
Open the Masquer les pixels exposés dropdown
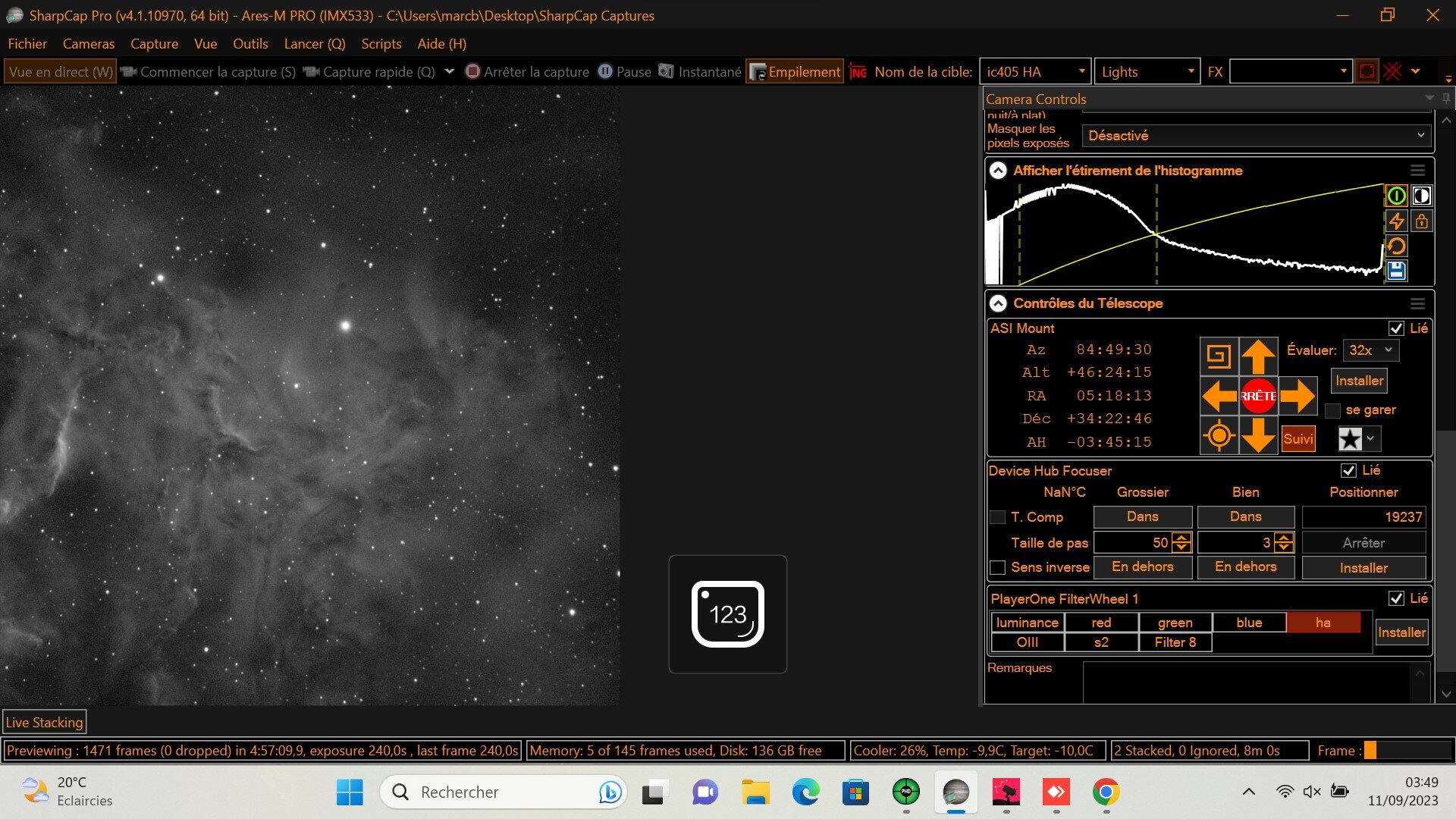tap(1256, 136)
